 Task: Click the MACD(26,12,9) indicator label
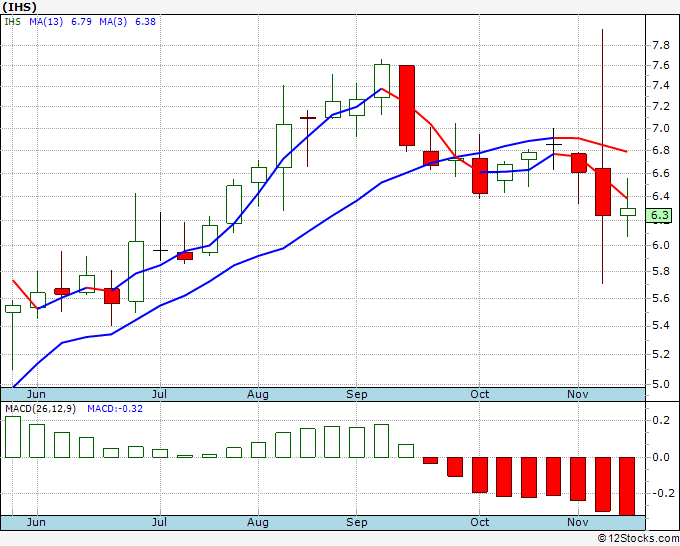40,409
